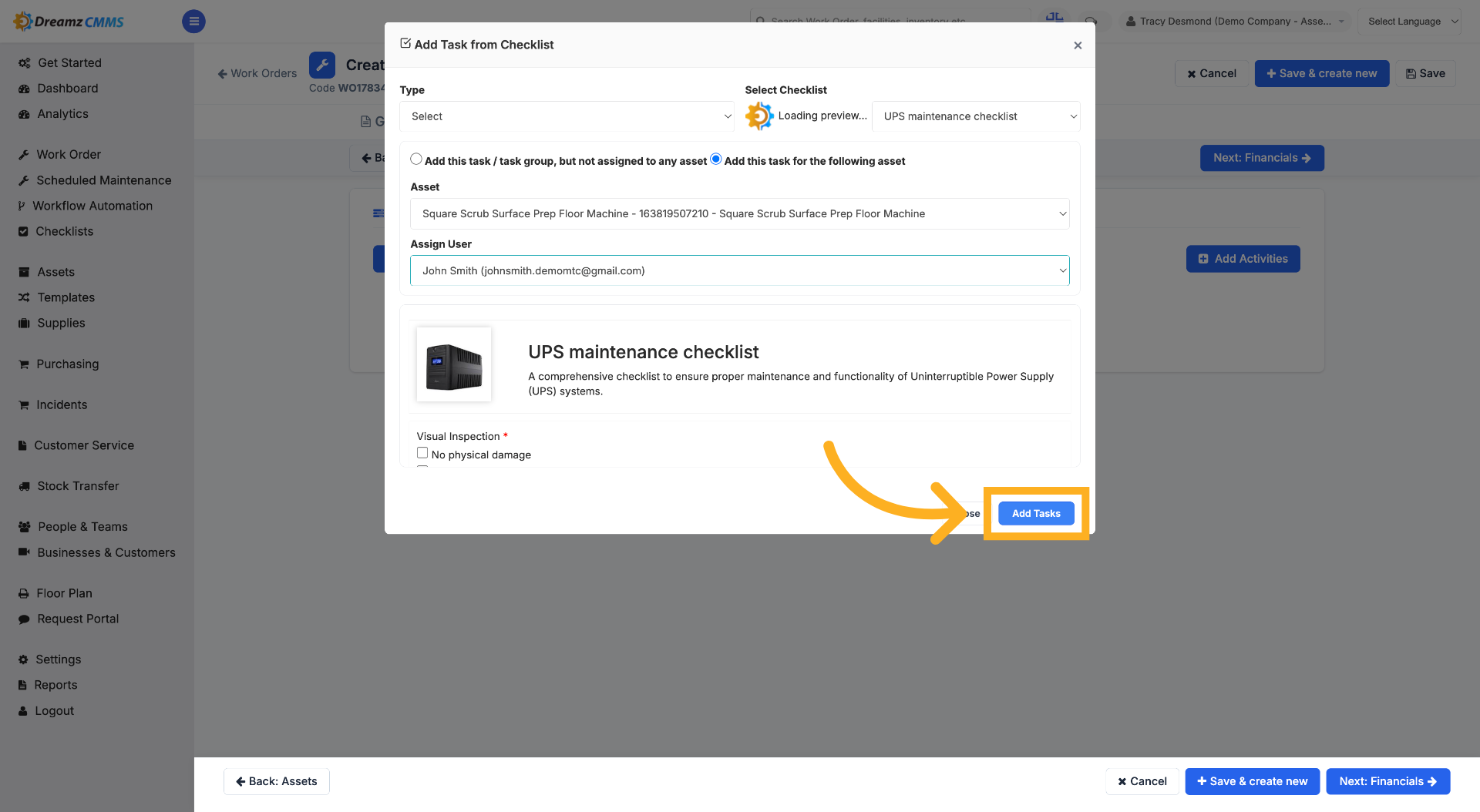Click the bottom Cancel button
This screenshot has height=812, width=1480.
pyautogui.click(x=1142, y=781)
